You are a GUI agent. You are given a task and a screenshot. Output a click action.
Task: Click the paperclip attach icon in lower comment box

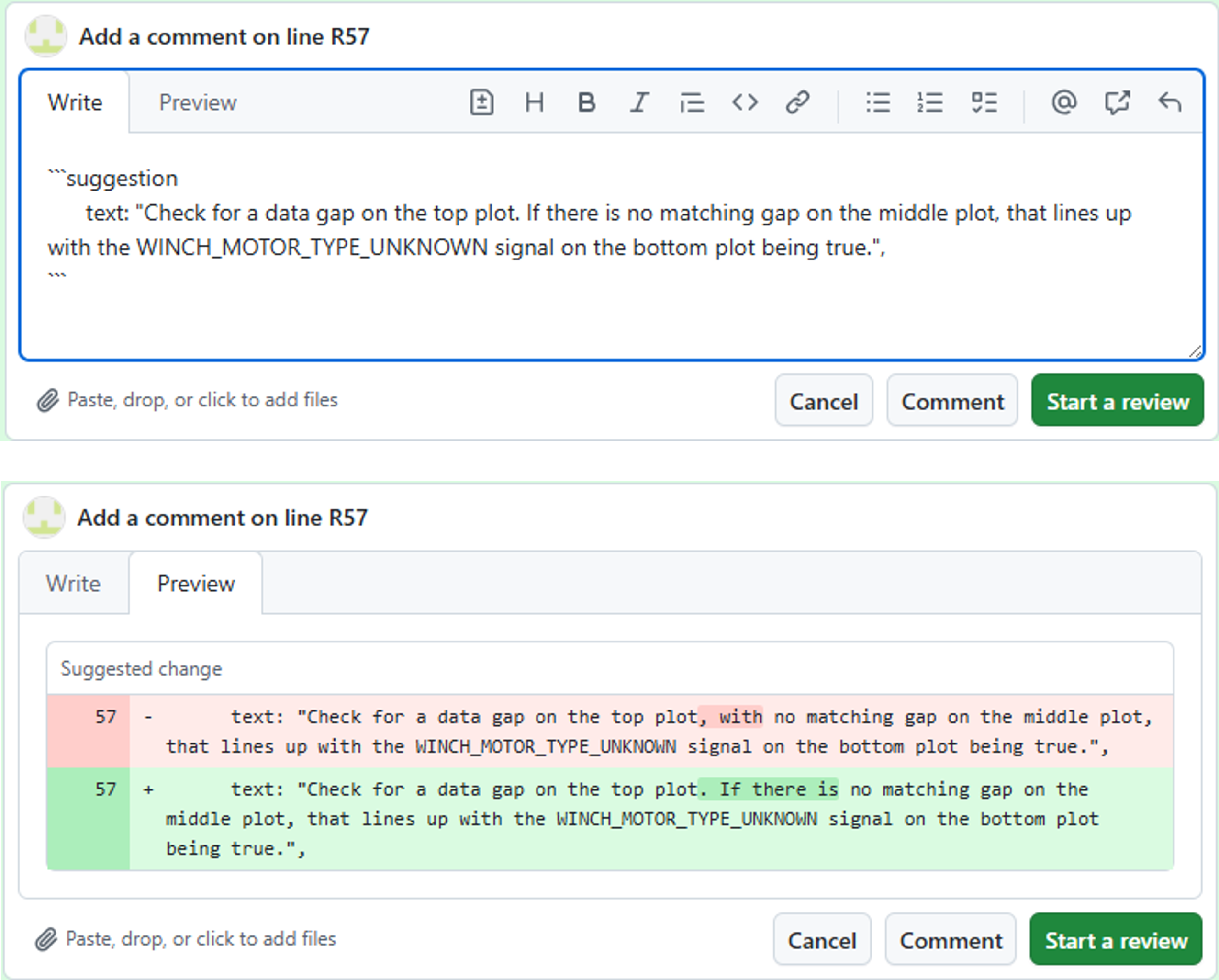click(x=46, y=939)
